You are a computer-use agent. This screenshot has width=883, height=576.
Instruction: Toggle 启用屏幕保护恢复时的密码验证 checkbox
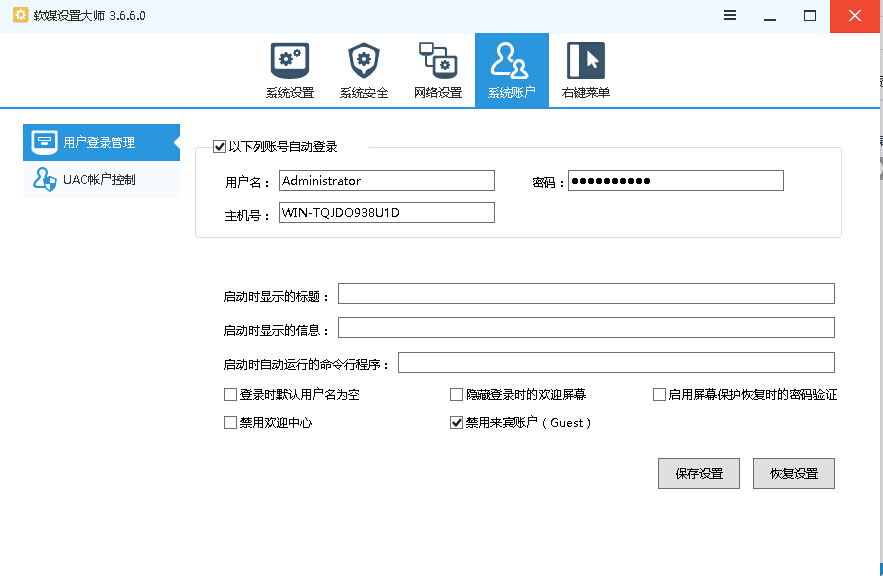[x=659, y=395]
